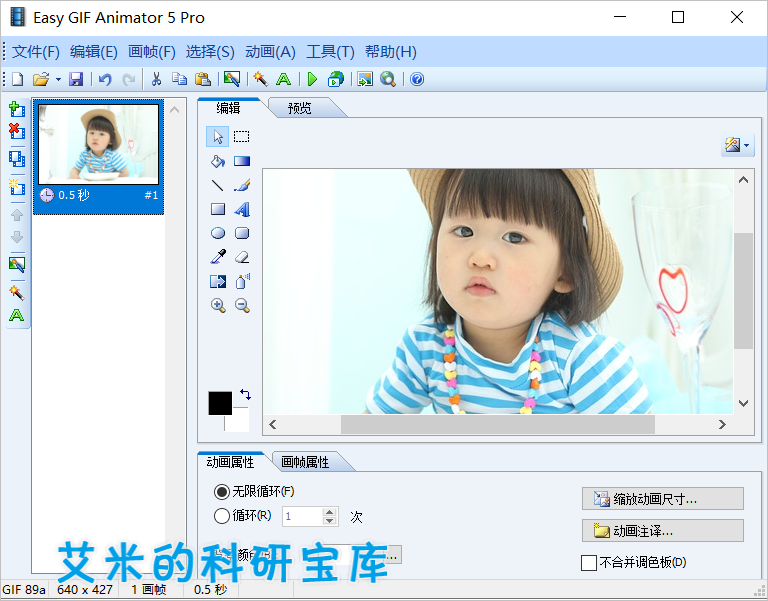Open help with the blue question mark icon

pos(417,79)
